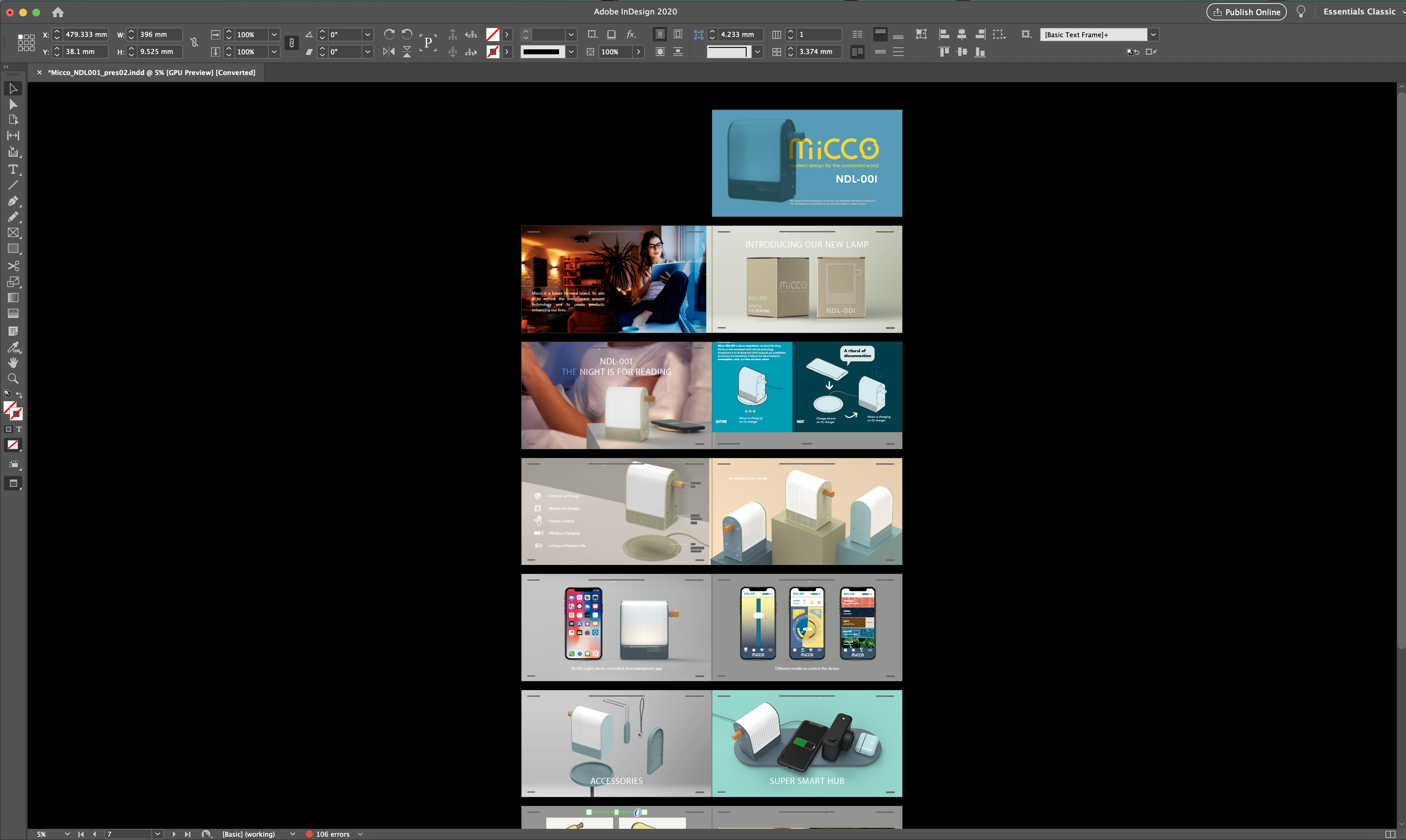Screen dimensions: 1406x840
Task: Click the Publish Online button
Action: click(x=1246, y=12)
